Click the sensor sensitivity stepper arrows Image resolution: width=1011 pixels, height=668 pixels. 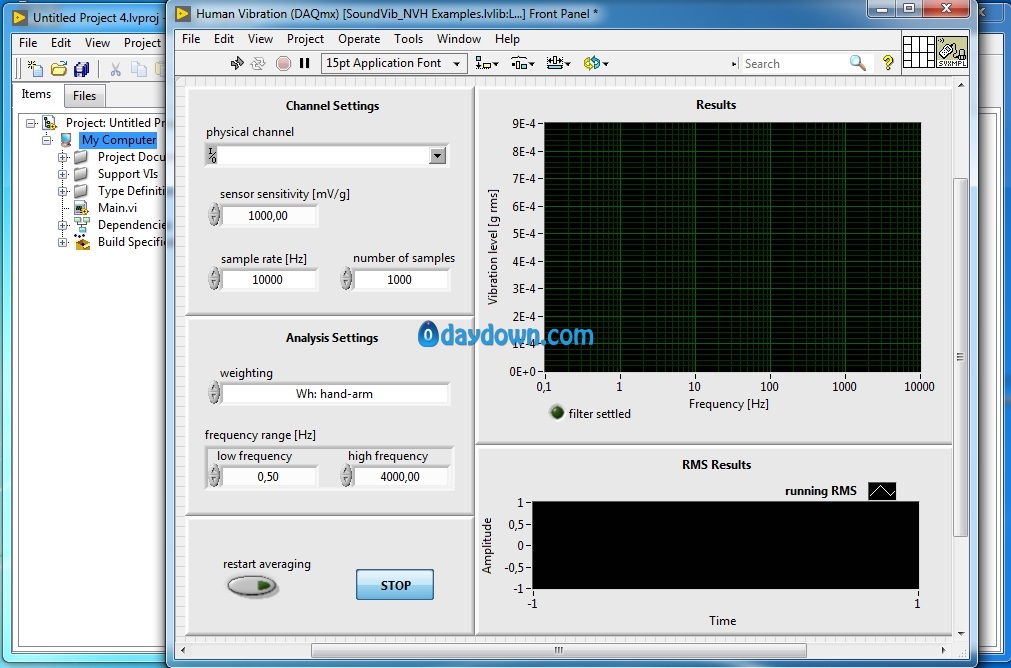(x=215, y=215)
